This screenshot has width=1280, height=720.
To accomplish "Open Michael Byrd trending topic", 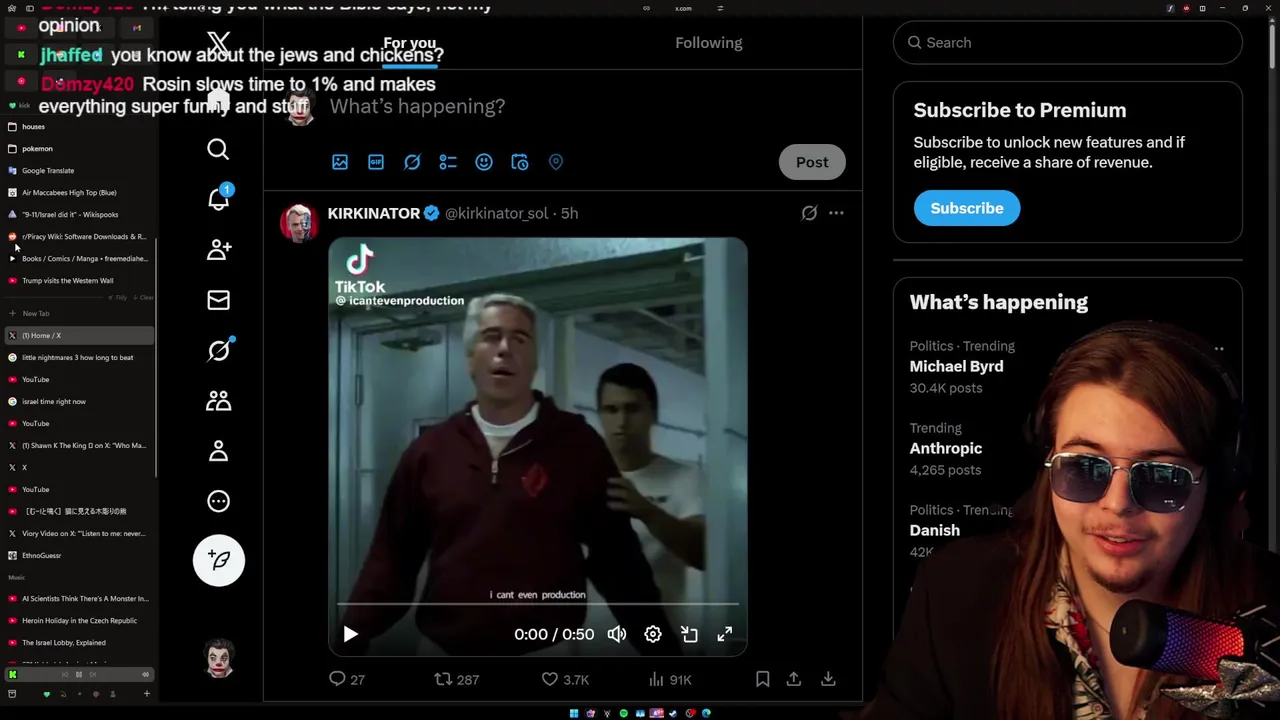I will tap(956, 366).
